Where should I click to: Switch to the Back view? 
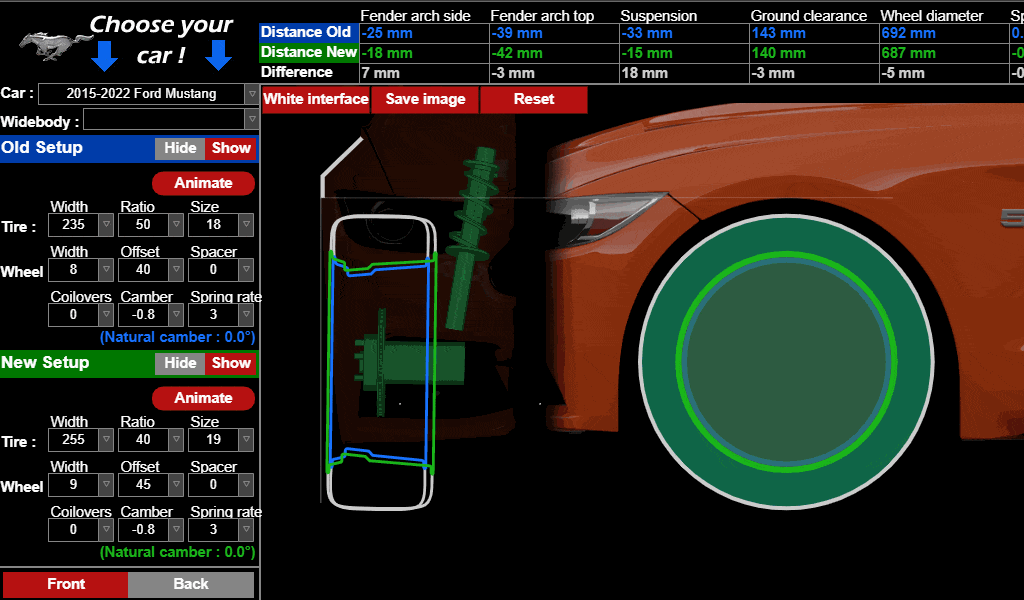point(191,584)
